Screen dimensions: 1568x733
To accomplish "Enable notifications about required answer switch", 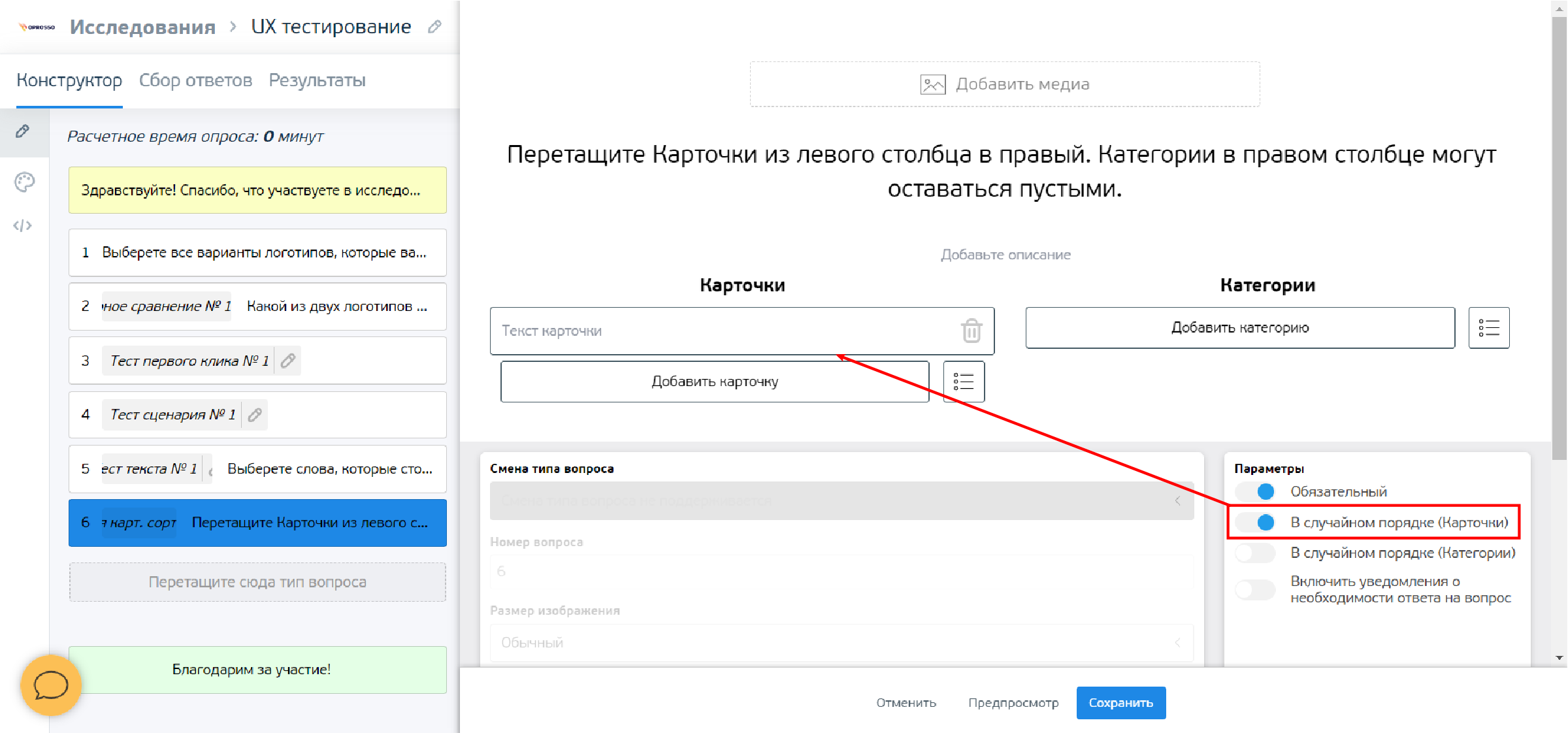I will 1256,589.
